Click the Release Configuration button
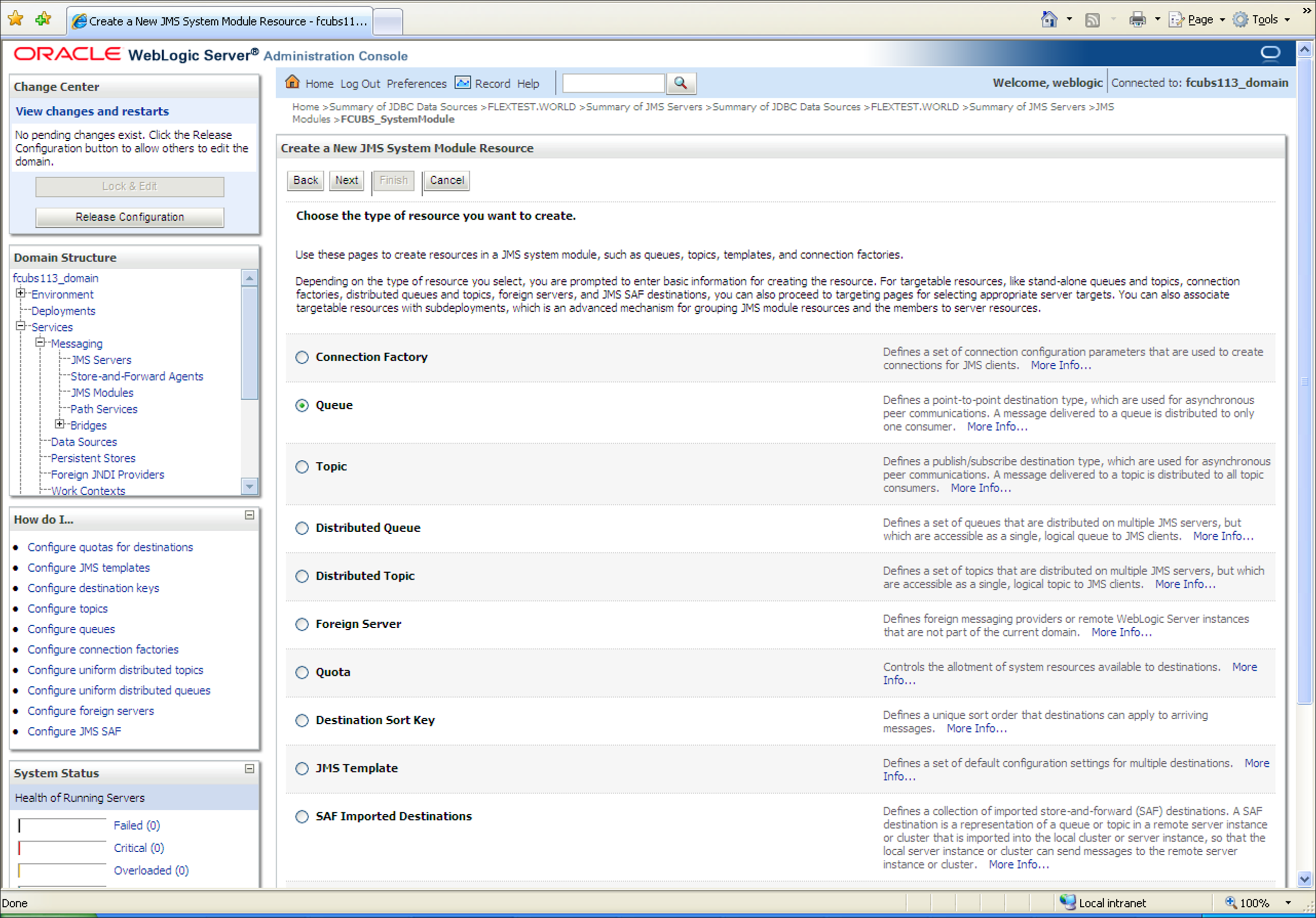Image resolution: width=1316 pixels, height=918 pixels. pos(129,217)
